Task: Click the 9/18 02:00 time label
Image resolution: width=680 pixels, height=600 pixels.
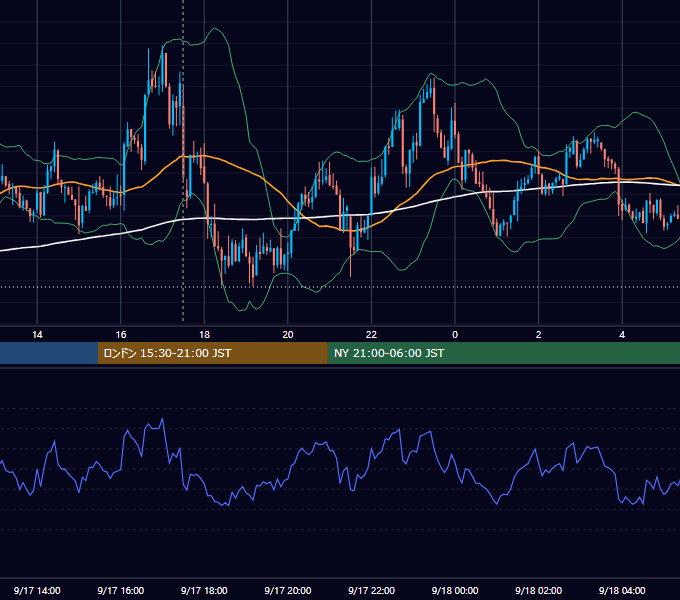Action: 538,590
